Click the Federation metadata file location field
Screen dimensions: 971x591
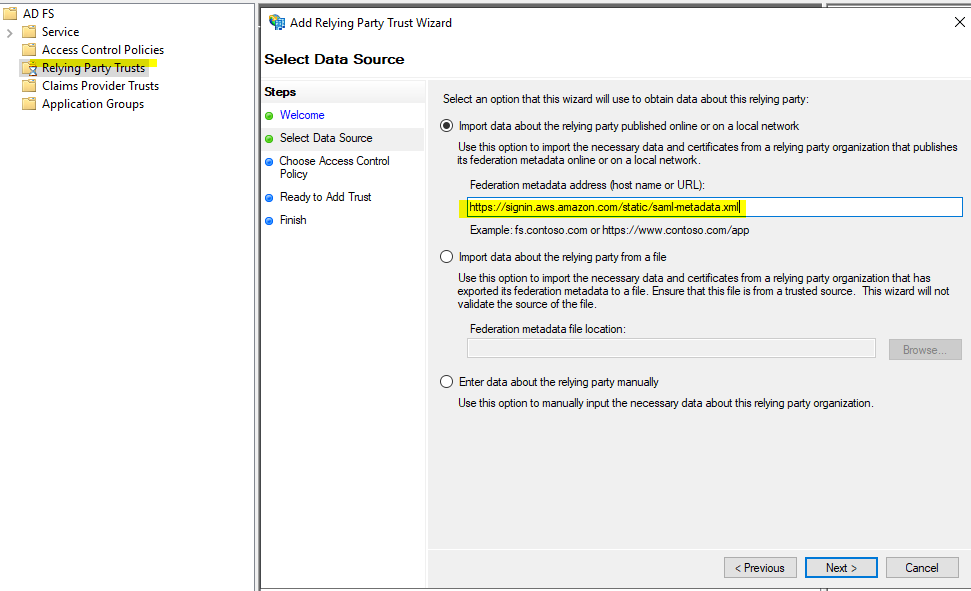point(671,348)
